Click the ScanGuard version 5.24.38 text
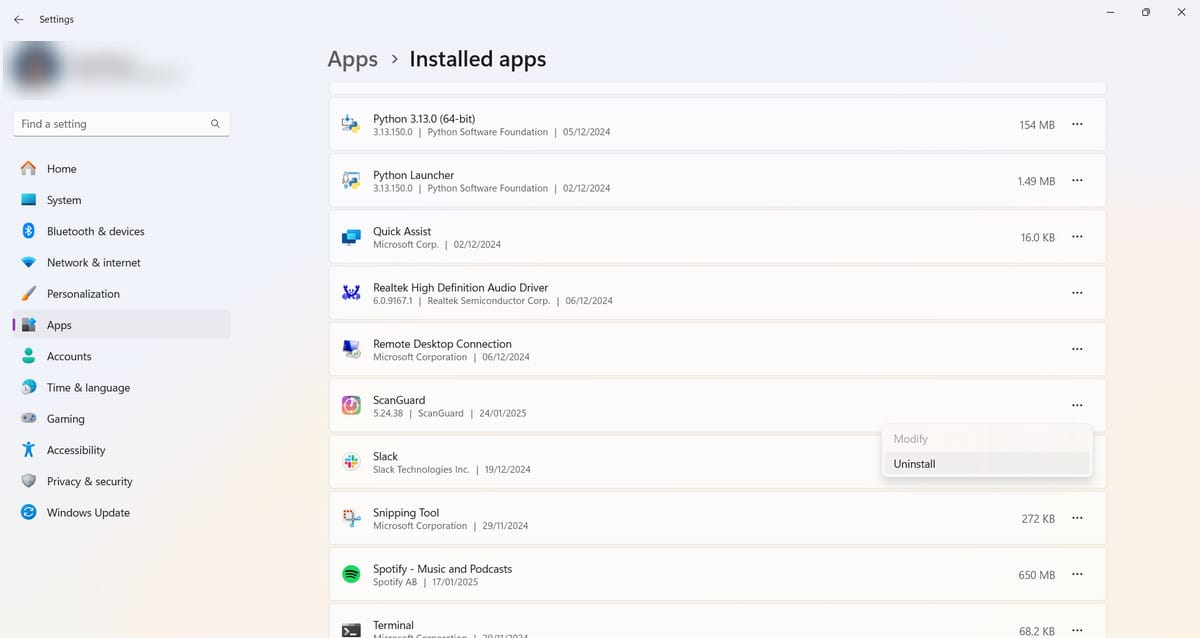 click(x=388, y=413)
